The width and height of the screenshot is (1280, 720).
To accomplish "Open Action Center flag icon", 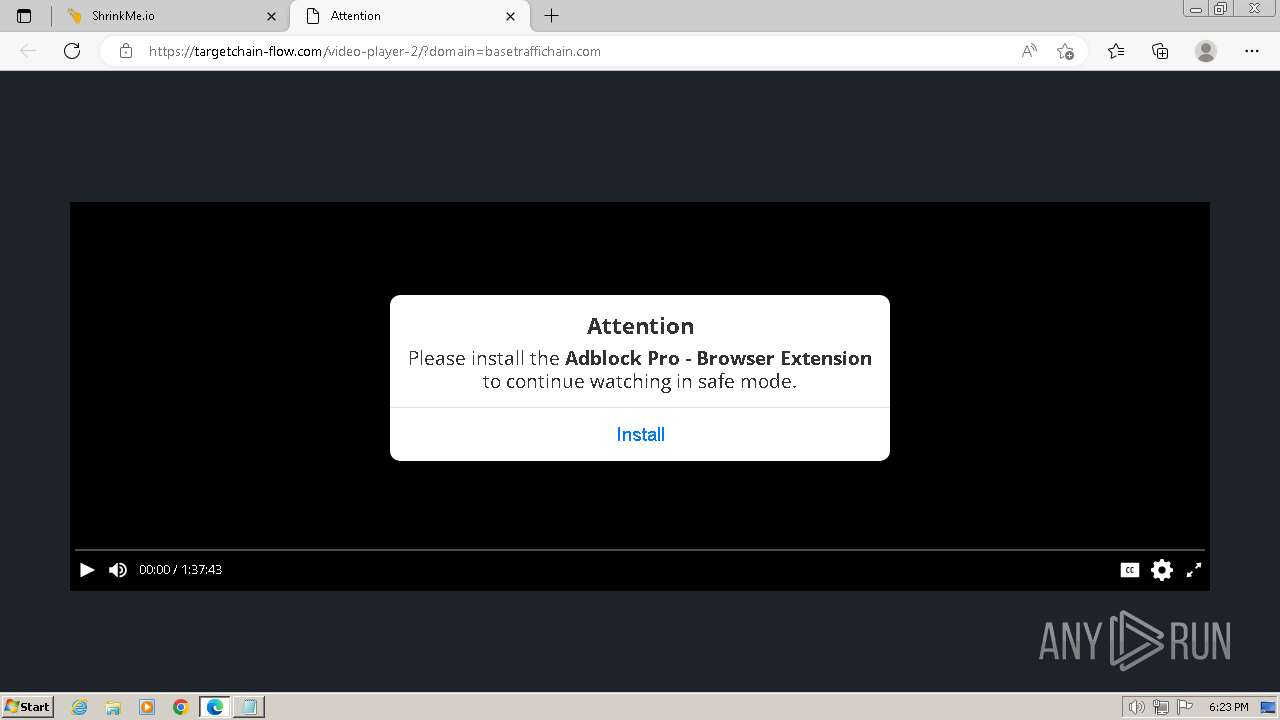I will 1185,707.
